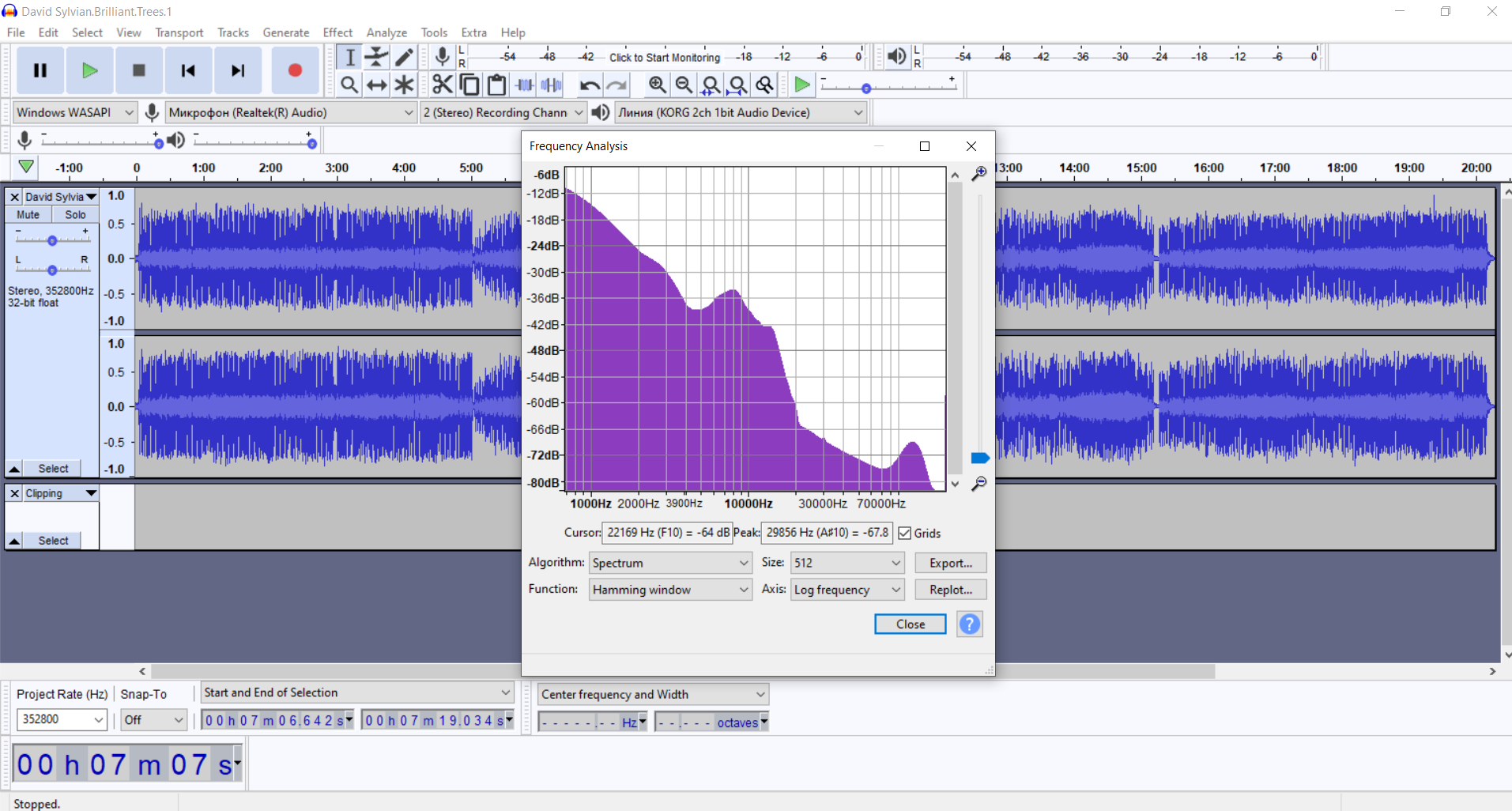Image resolution: width=1512 pixels, height=811 pixels.
Task: Open the Algorithm Spectrum dropdown
Action: [x=670, y=563]
